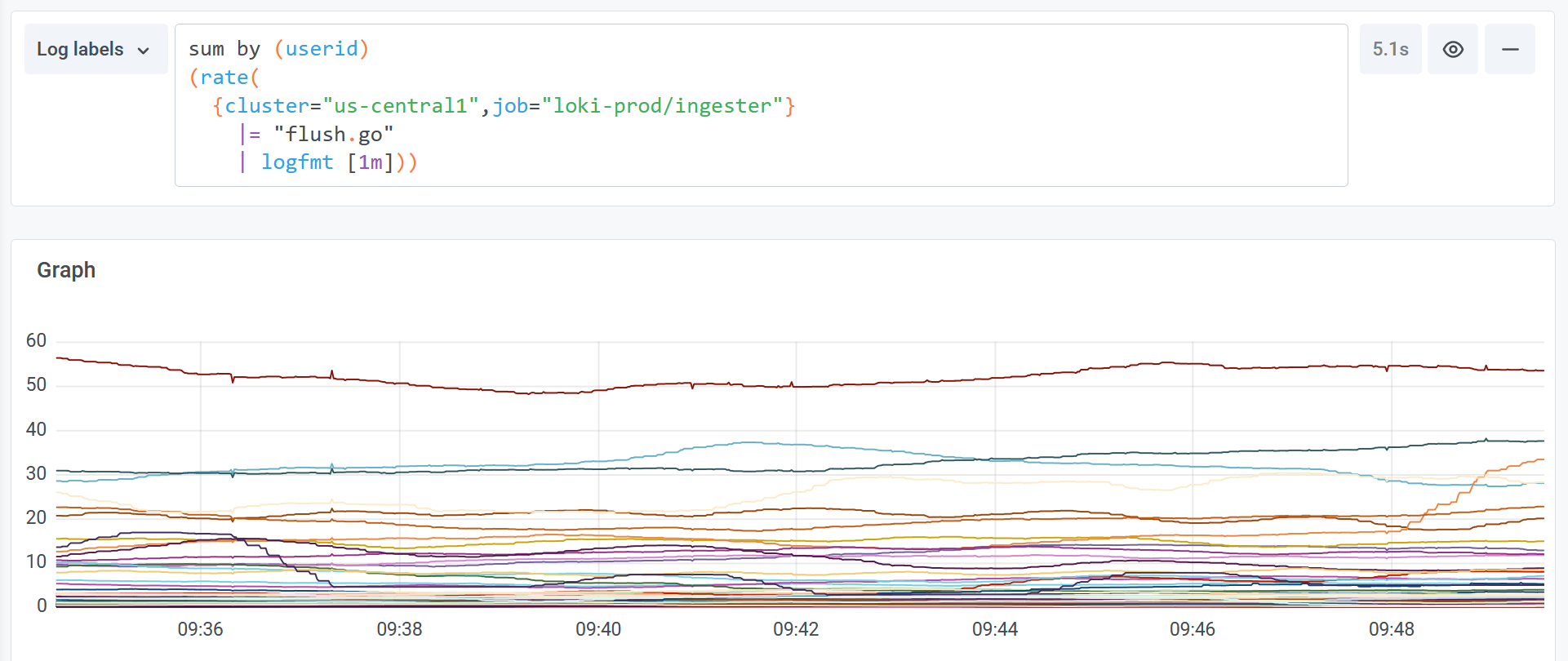
Task: Click the logfmt parser keyword in query
Action: pos(297,162)
